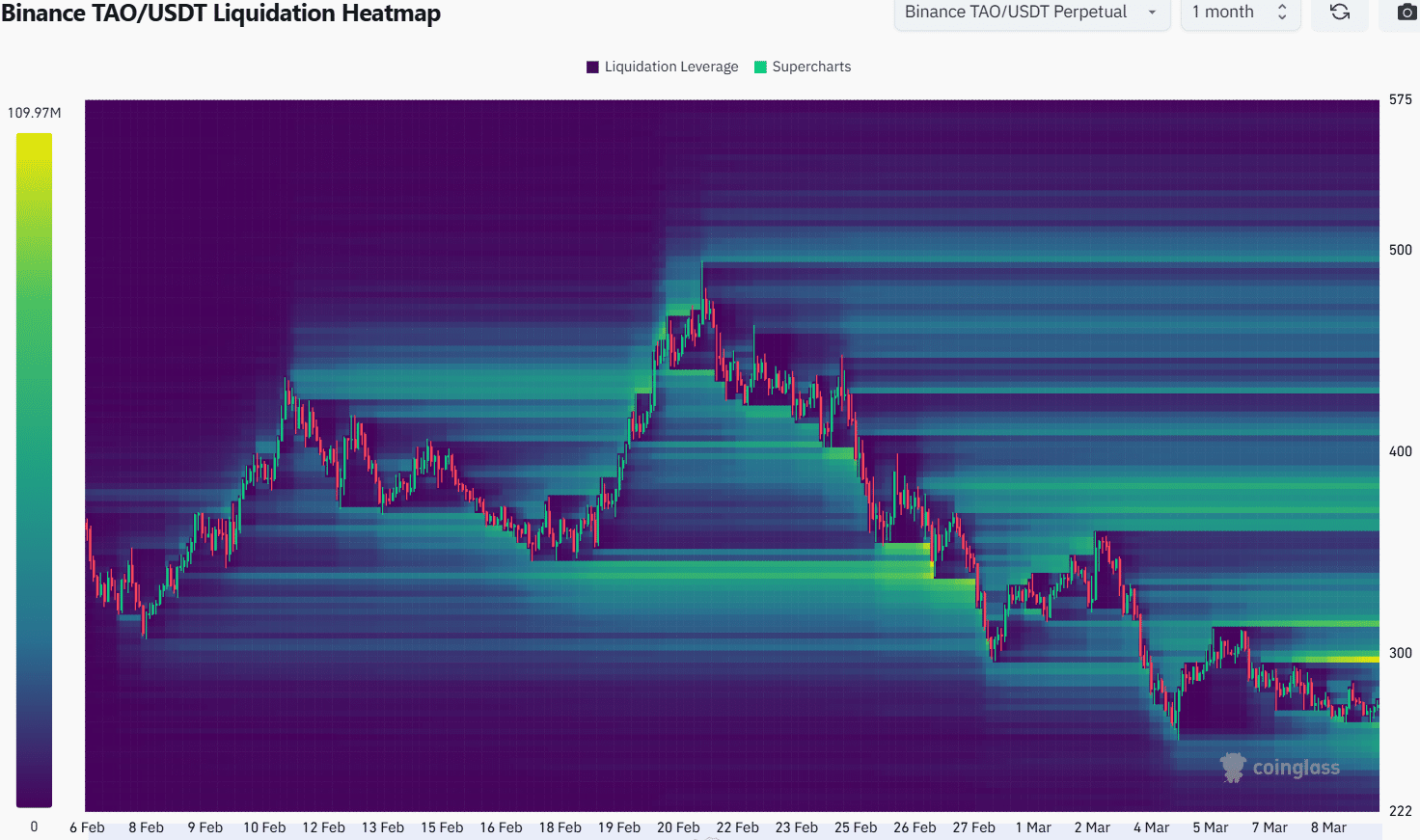
Task: Click the 22 Feb date label
Action: (737, 827)
